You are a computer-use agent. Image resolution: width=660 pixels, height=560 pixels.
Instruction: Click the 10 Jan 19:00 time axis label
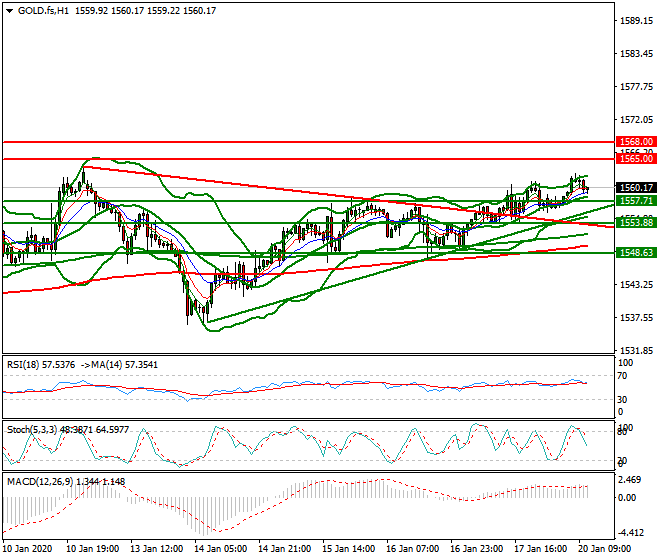93,549
